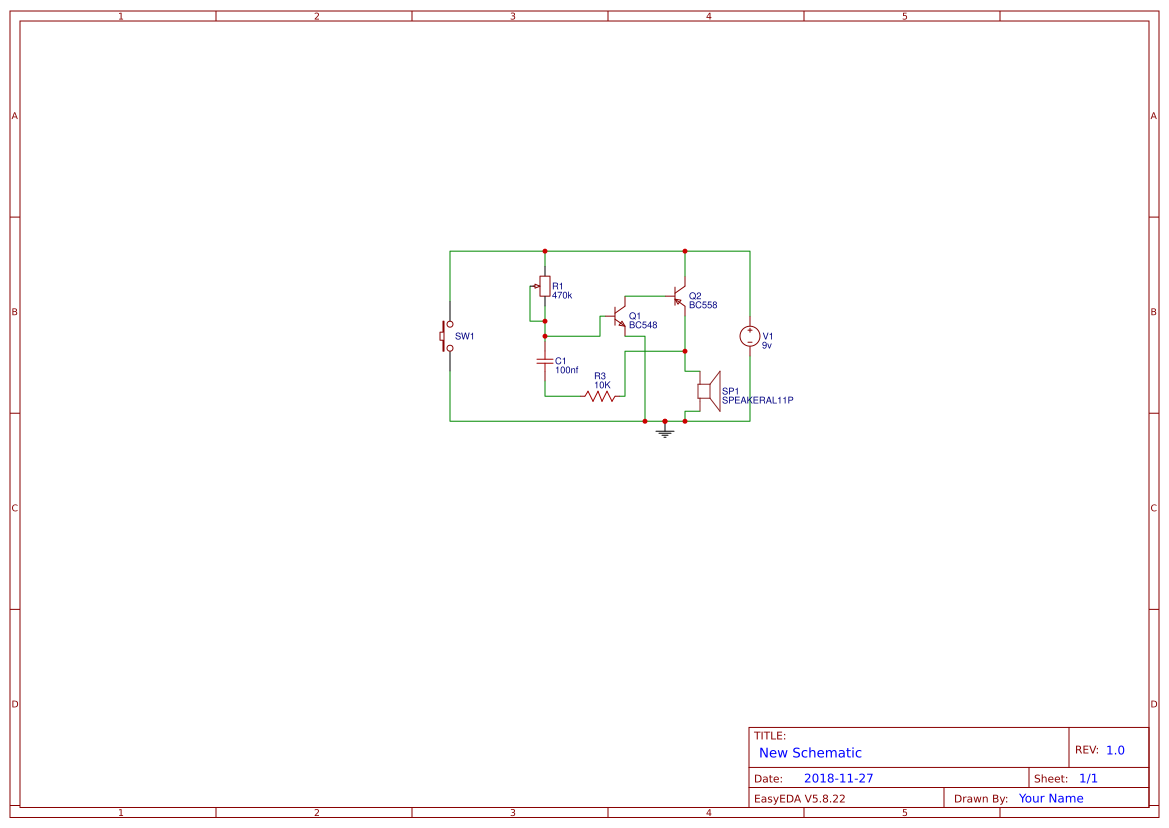Select the R3 10K resistor symbol
1169x828 pixels.
click(x=599, y=396)
